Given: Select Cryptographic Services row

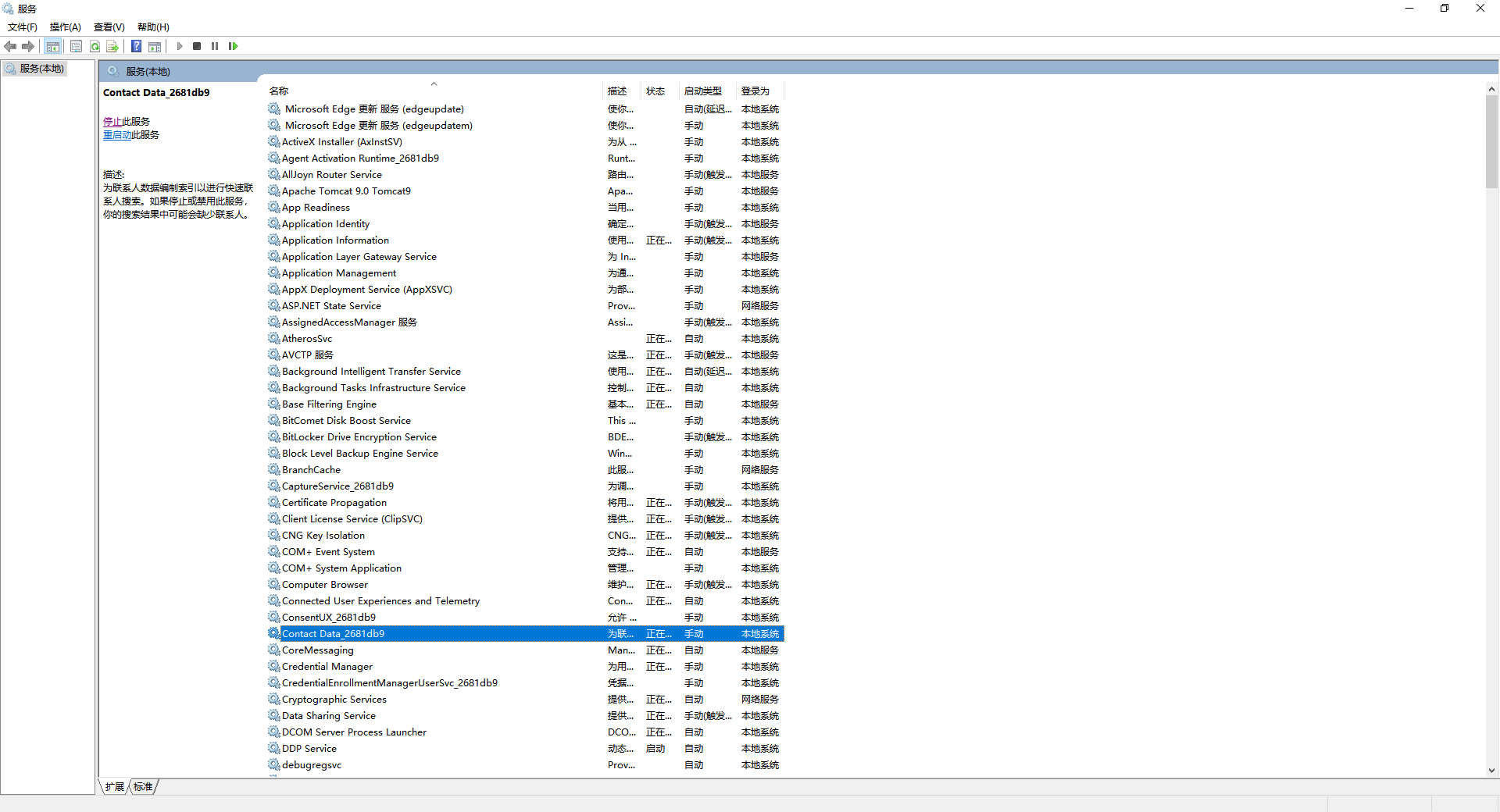Looking at the screenshot, I should point(525,700).
